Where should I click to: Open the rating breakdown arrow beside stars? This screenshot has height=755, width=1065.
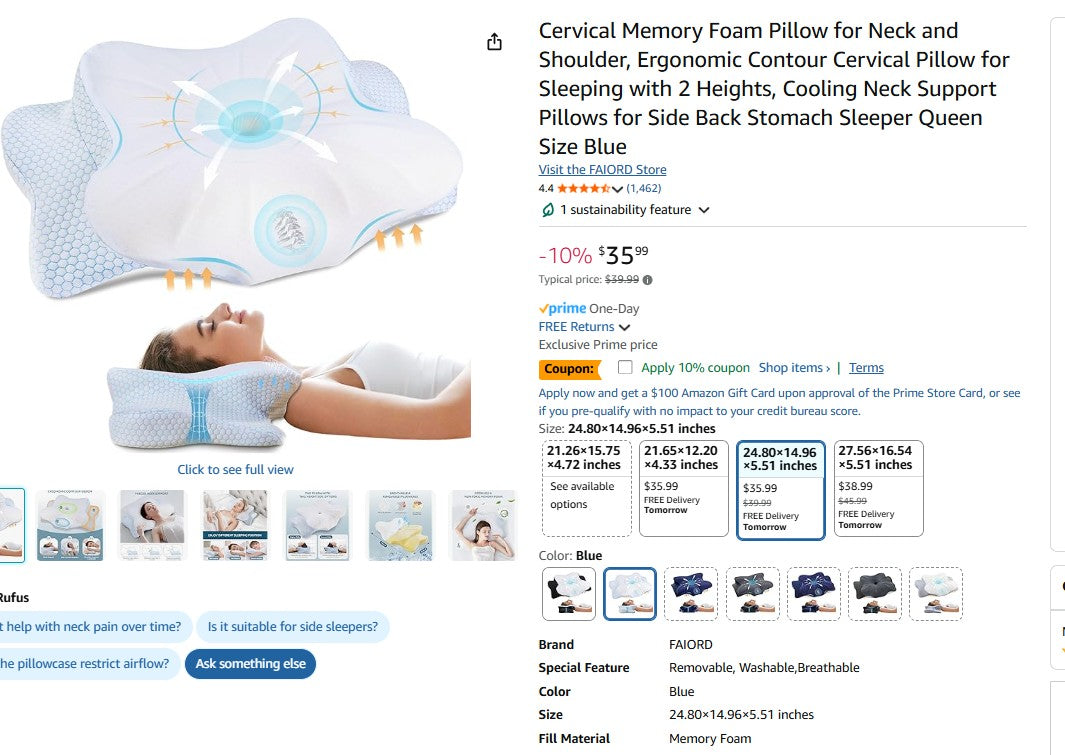click(x=617, y=189)
